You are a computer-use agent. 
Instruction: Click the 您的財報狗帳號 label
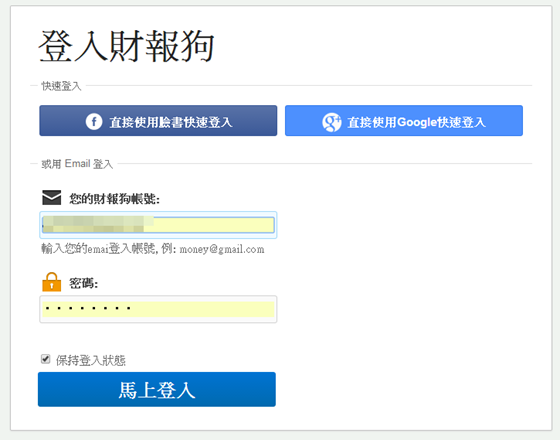[114, 199]
